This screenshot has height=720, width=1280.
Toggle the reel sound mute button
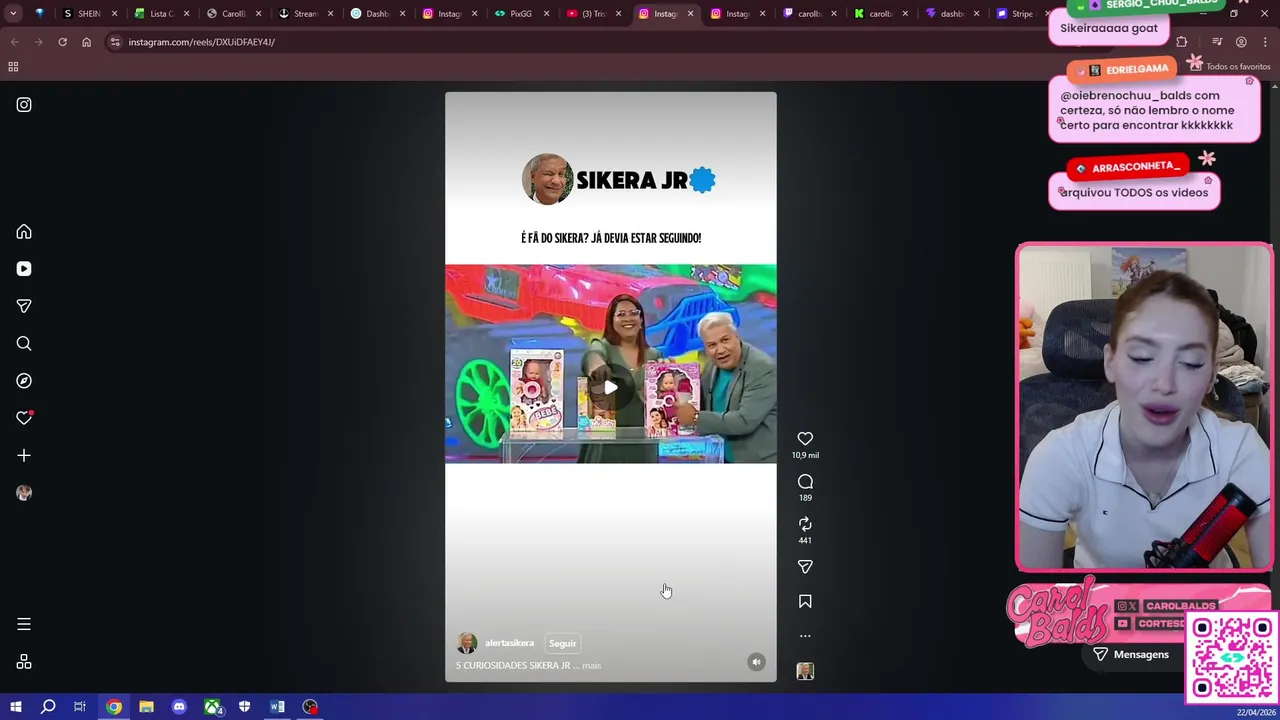(x=757, y=662)
